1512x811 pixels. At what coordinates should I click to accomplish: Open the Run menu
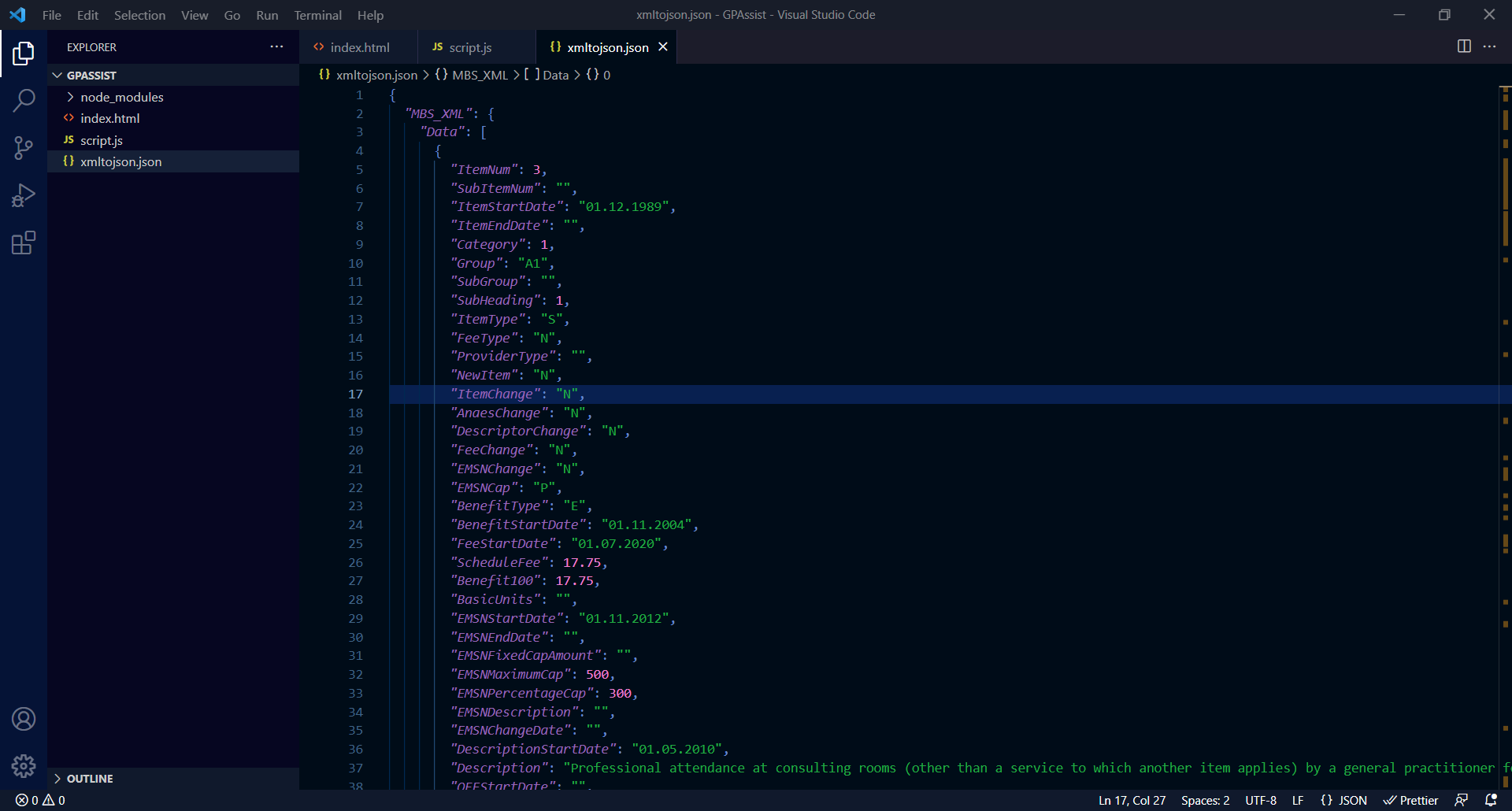[267, 15]
